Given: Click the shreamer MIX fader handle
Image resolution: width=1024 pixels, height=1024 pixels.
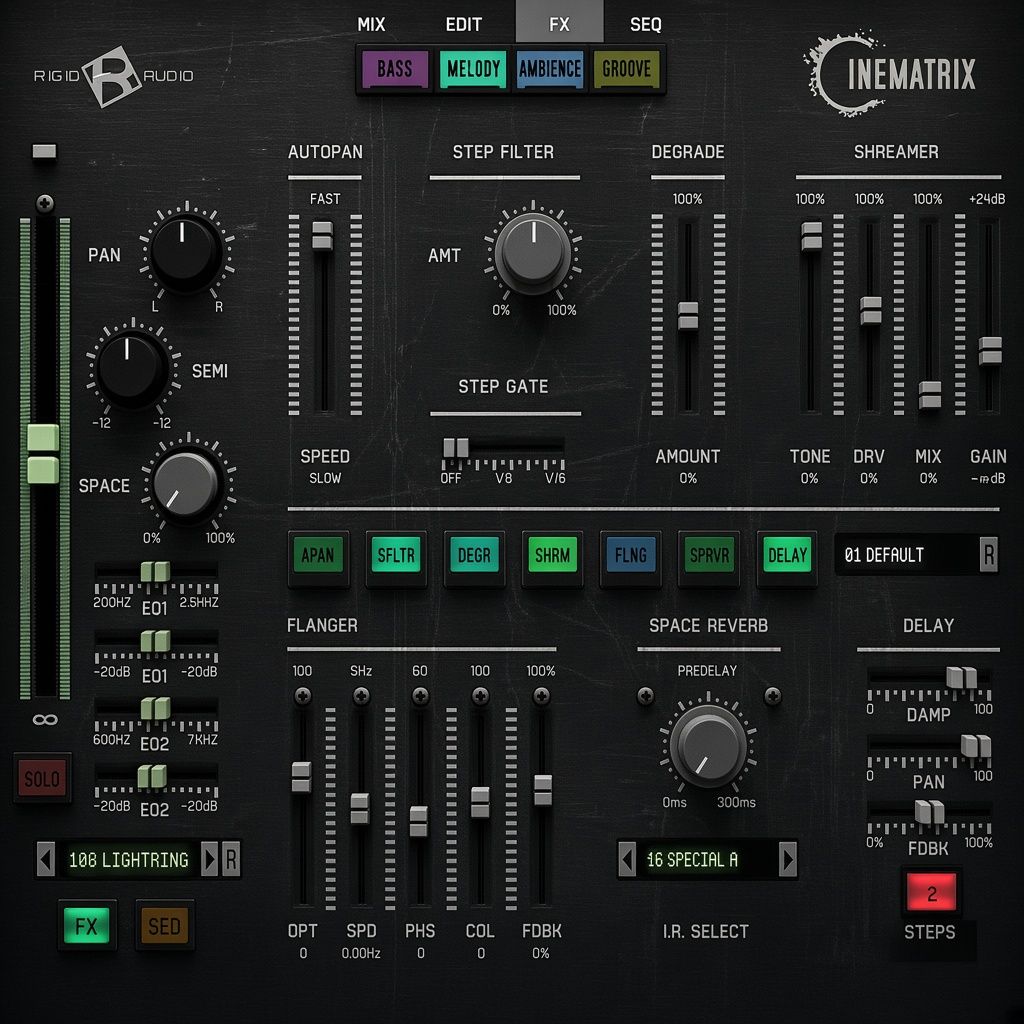Looking at the screenshot, I should pos(930,394).
